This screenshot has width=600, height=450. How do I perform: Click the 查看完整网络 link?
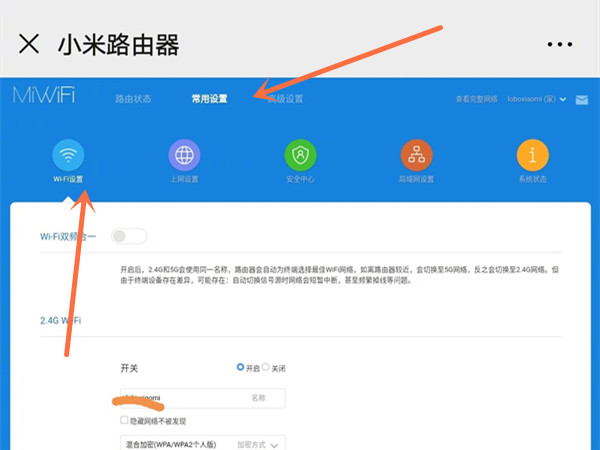476,99
